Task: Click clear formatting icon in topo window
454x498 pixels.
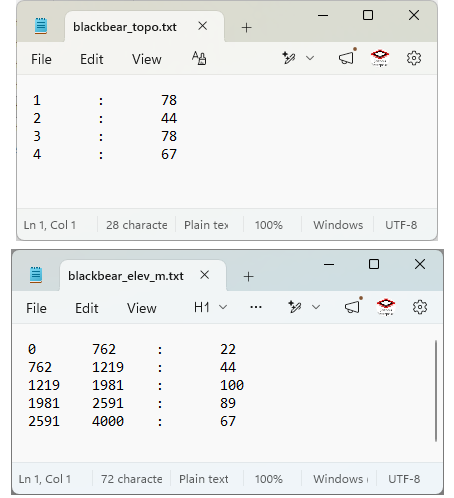Action: coord(199,58)
